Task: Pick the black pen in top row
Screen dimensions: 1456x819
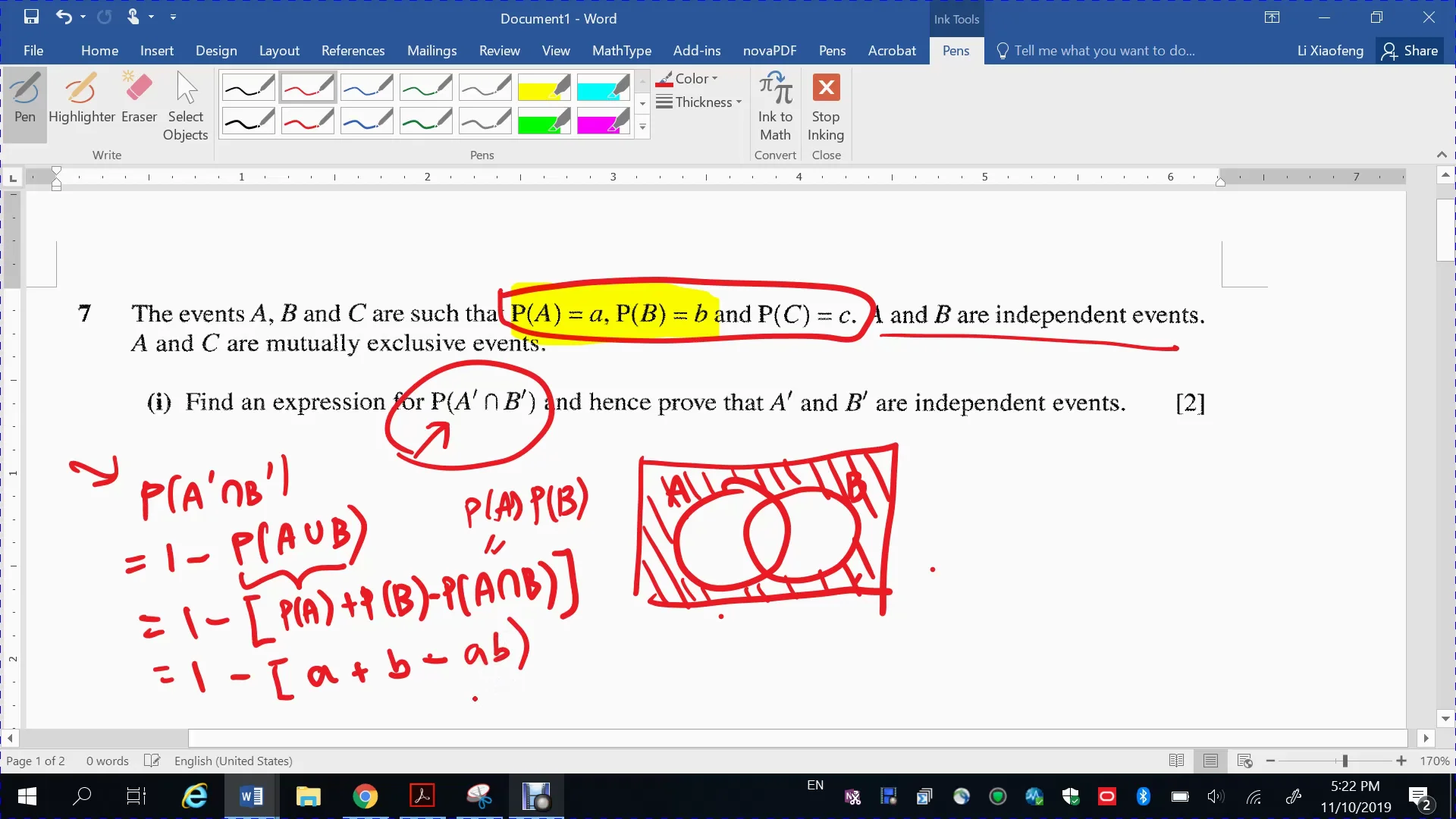Action: pyautogui.click(x=248, y=87)
